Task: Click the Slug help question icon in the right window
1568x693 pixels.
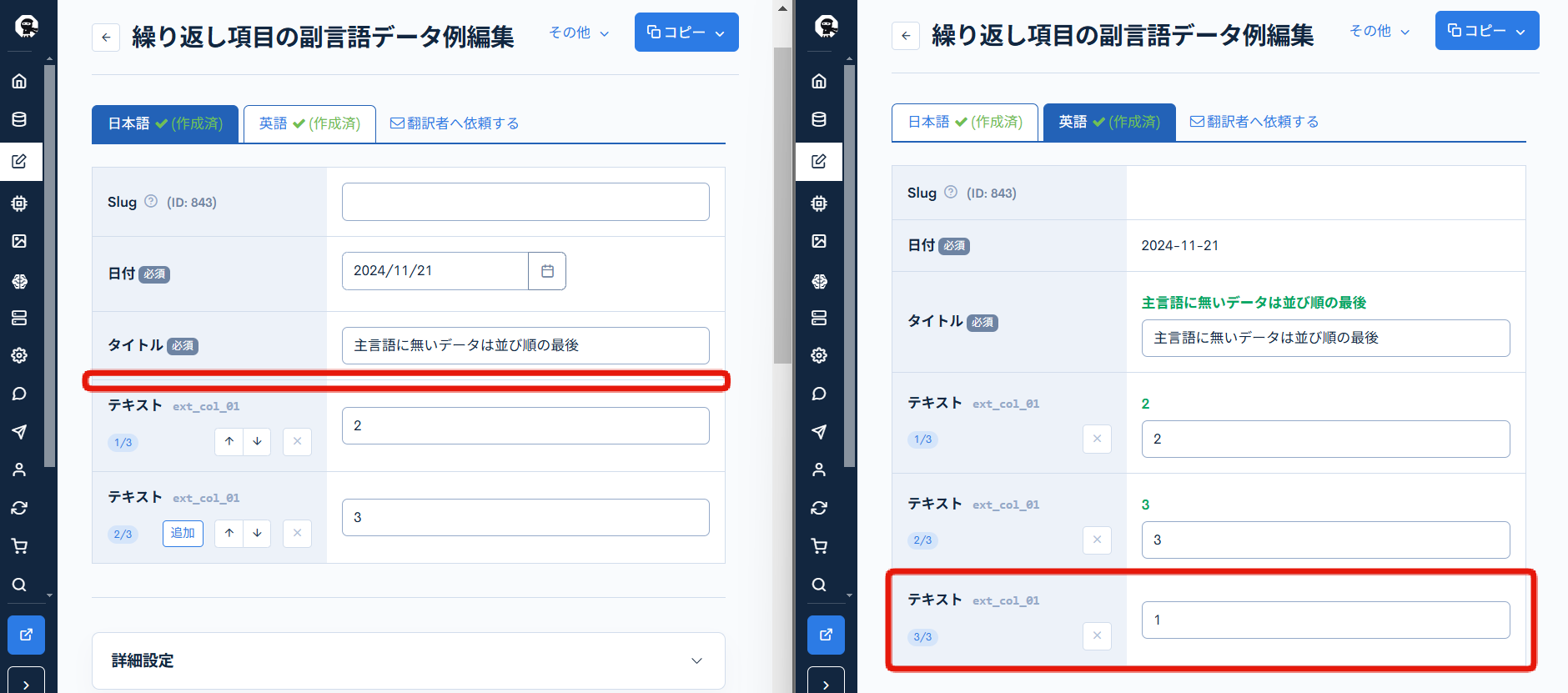Action: coord(951,192)
